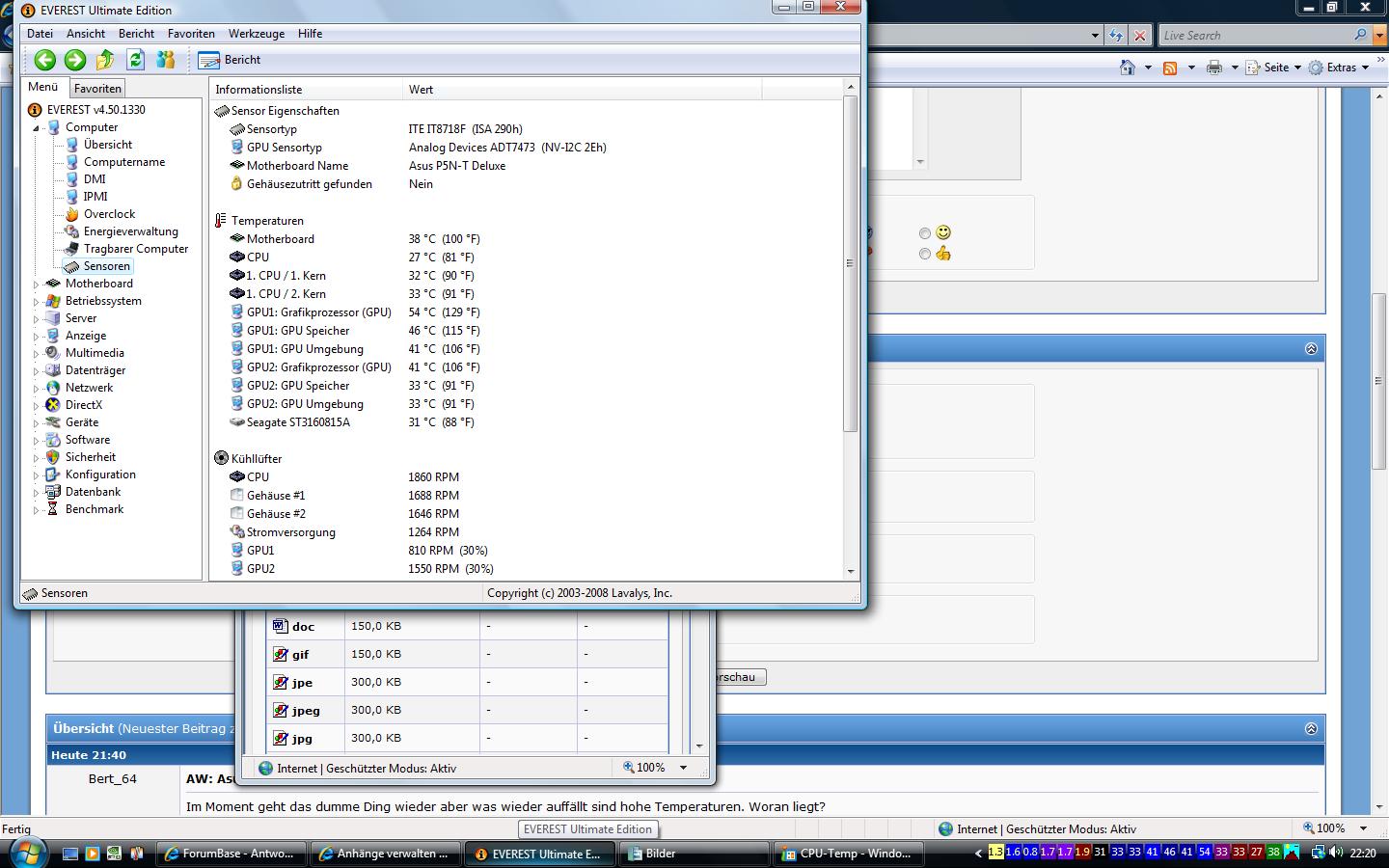Click inside the Live Search field
This screenshot has width=1389, height=868.
tap(1254, 36)
